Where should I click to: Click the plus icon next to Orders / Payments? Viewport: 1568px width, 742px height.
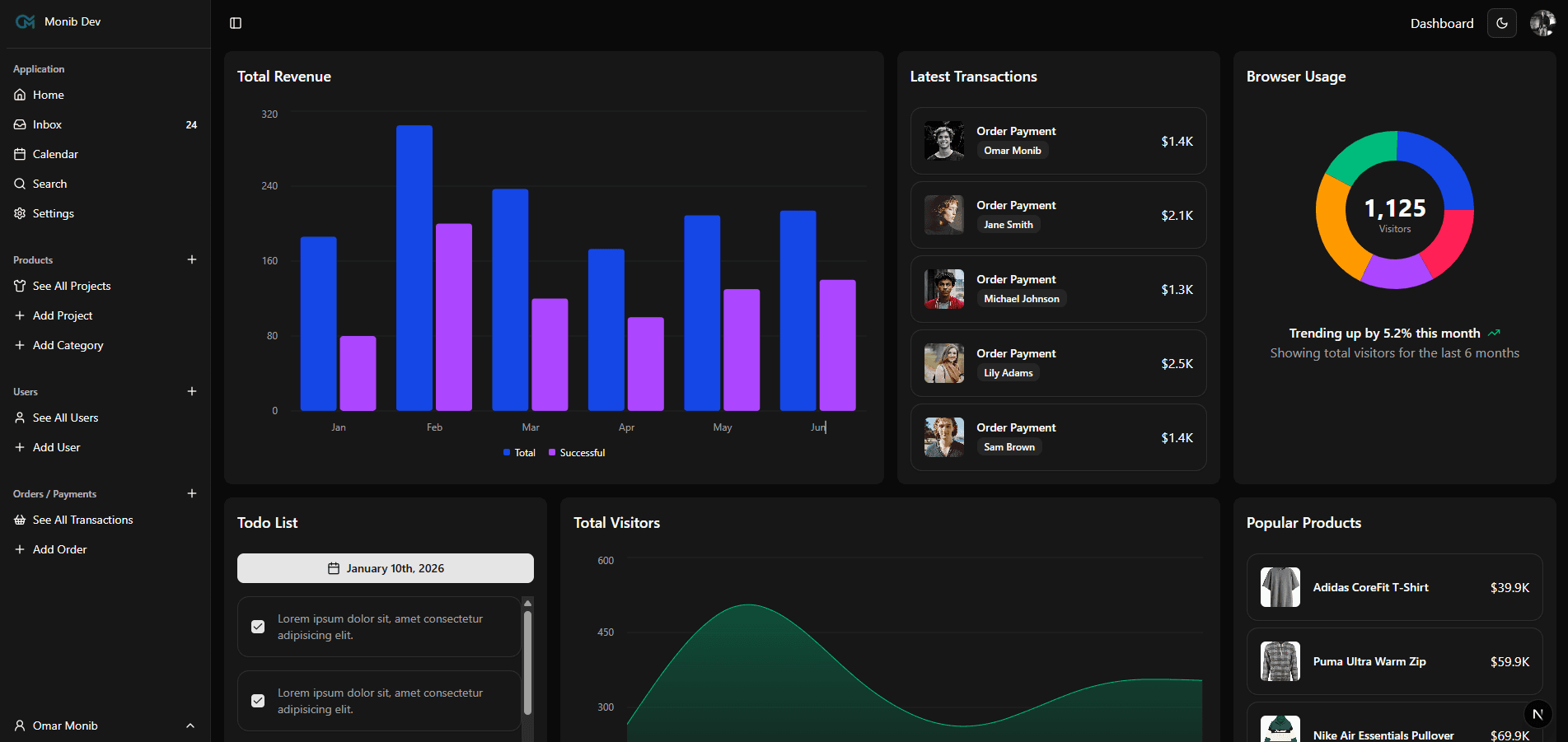click(x=192, y=493)
